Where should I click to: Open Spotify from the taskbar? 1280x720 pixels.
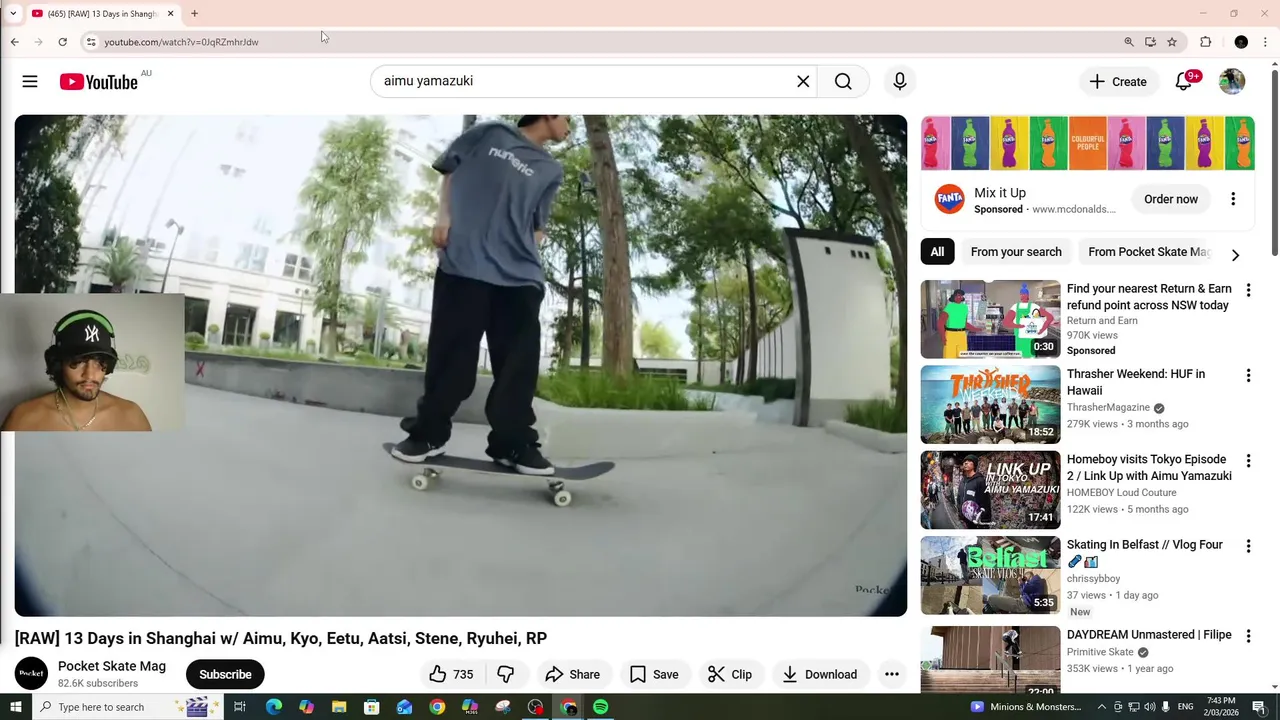(600, 707)
